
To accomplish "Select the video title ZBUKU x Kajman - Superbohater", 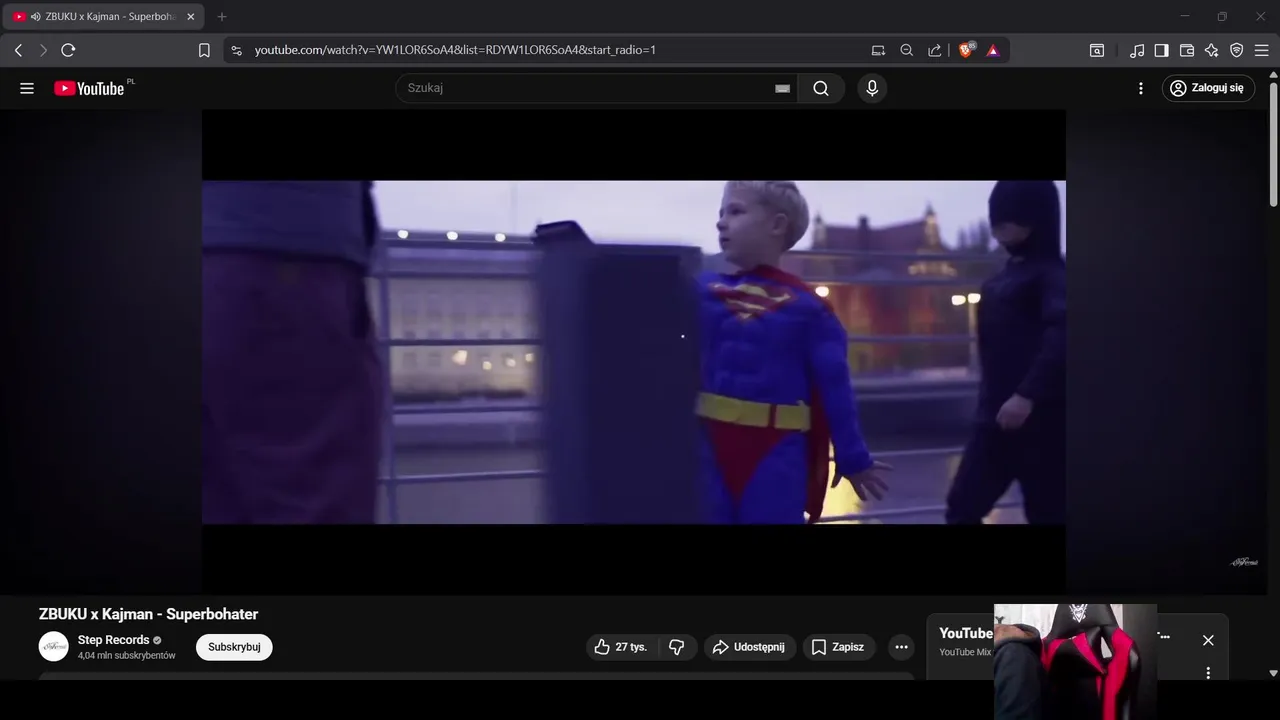I will pyautogui.click(x=148, y=614).
